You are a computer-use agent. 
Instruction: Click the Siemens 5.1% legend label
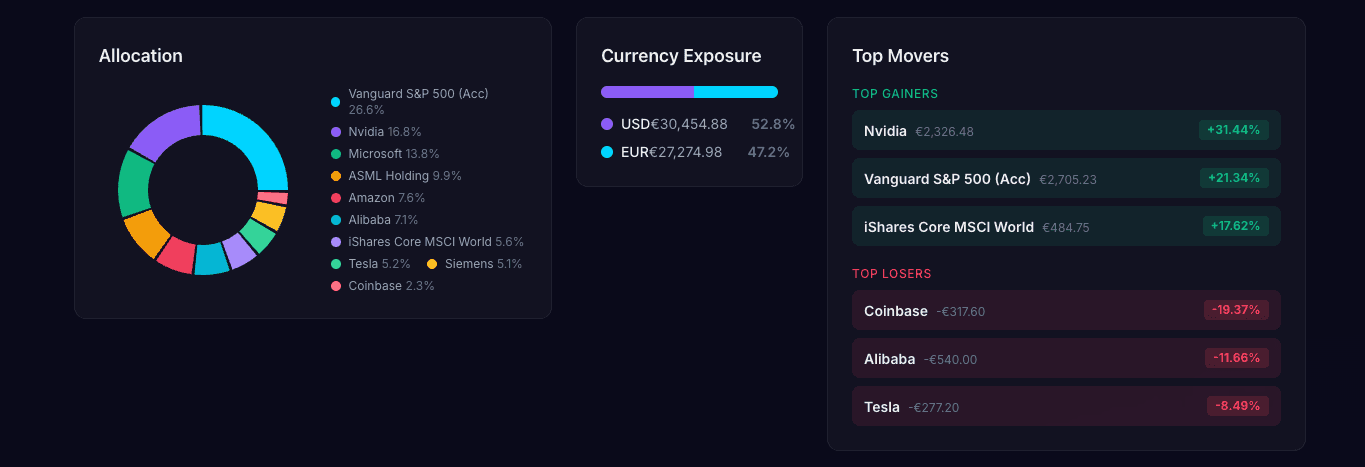(484, 264)
